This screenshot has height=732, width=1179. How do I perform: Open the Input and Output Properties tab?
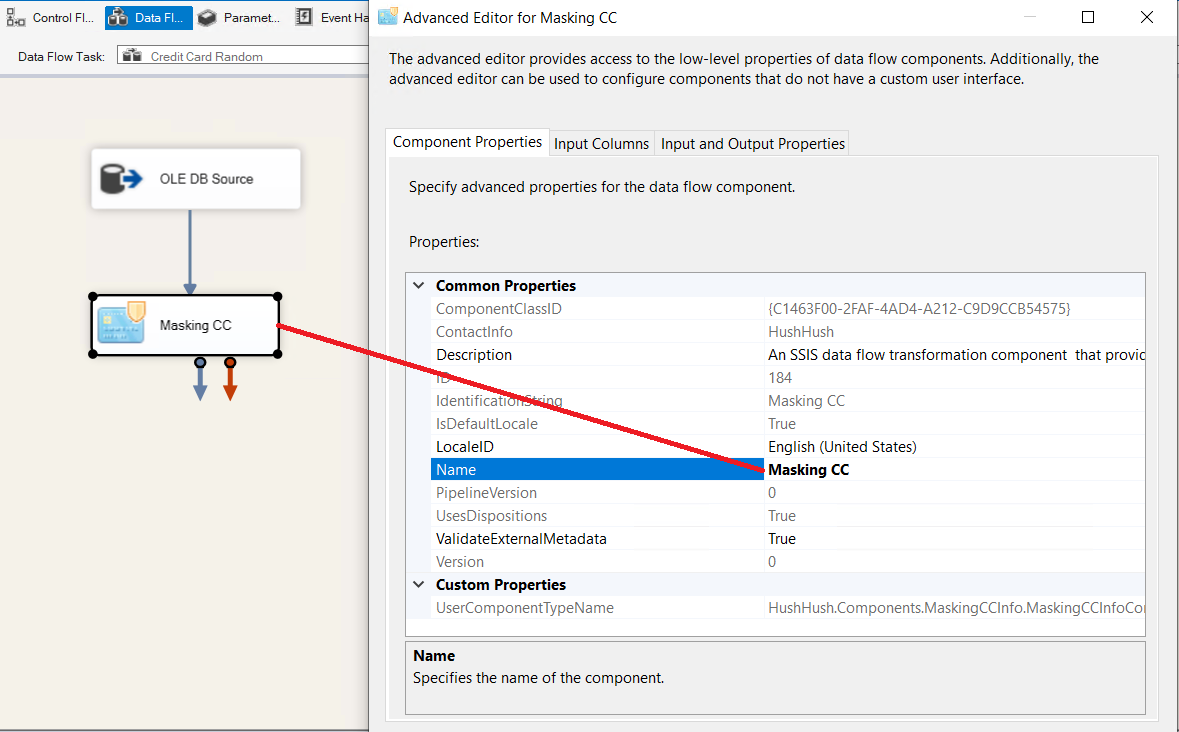click(752, 144)
